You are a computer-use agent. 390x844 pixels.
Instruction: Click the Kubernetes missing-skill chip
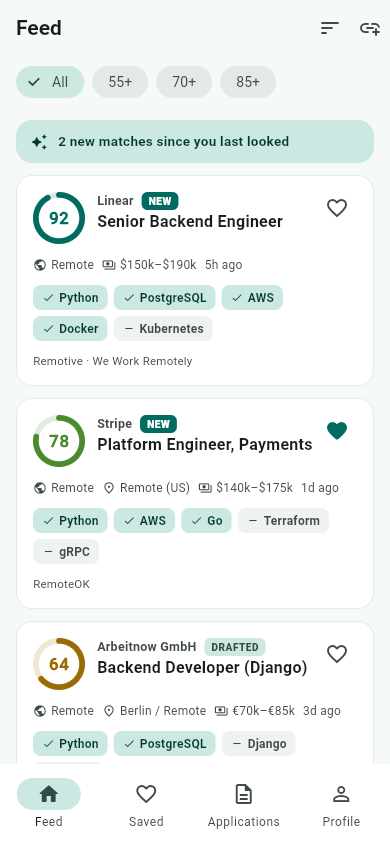point(163,328)
